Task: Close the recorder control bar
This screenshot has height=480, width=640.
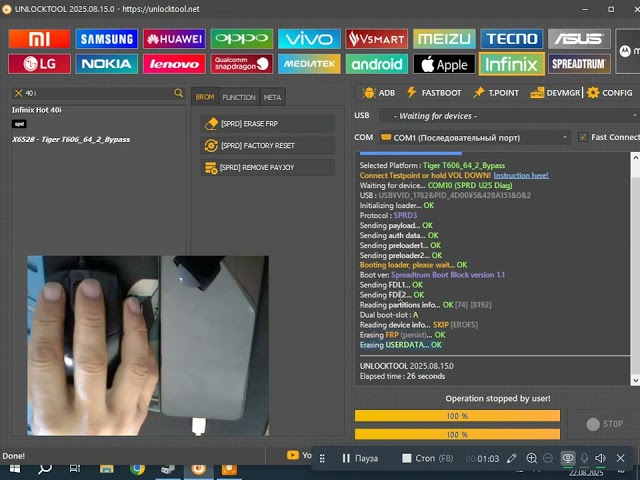Action: [620, 458]
